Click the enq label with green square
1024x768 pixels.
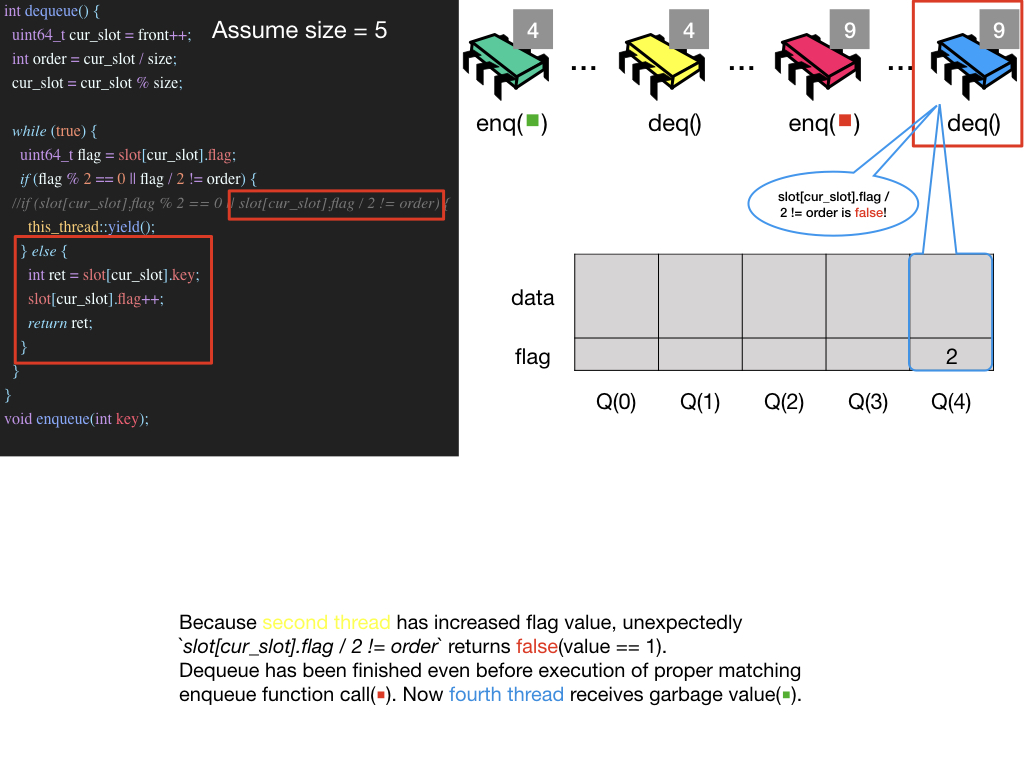[x=511, y=123]
